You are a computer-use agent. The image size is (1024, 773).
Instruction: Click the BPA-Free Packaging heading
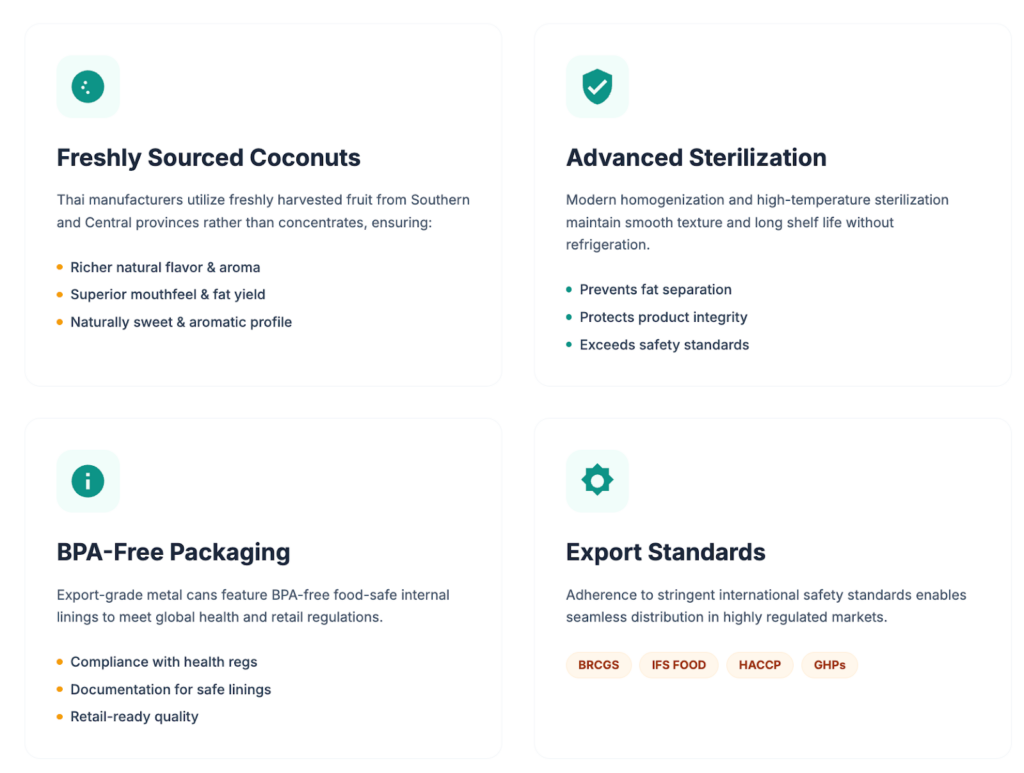click(173, 552)
